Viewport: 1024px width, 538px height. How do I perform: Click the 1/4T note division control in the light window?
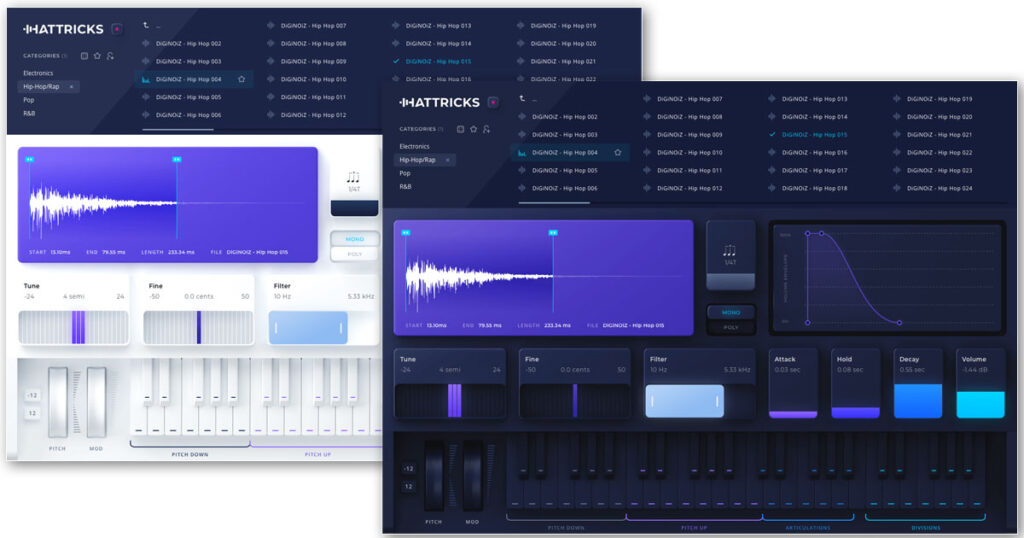pyautogui.click(x=354, y=182)
